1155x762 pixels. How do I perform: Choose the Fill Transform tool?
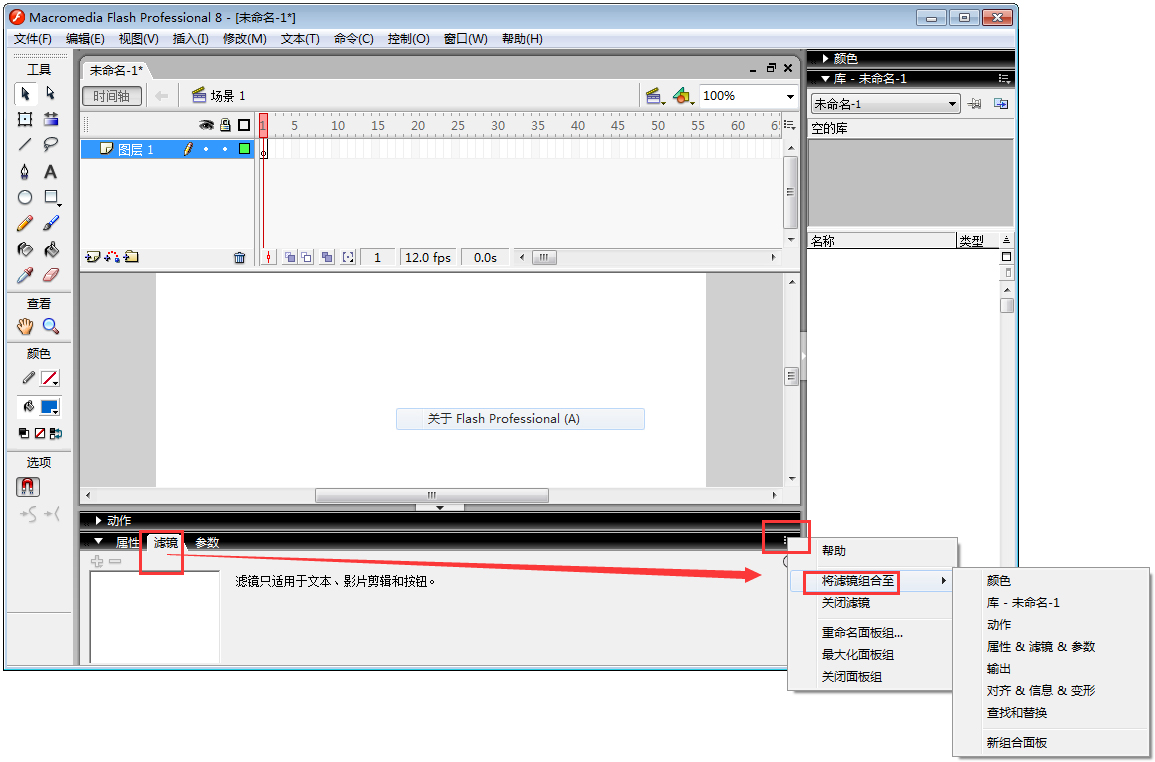[x=50, y=119]
